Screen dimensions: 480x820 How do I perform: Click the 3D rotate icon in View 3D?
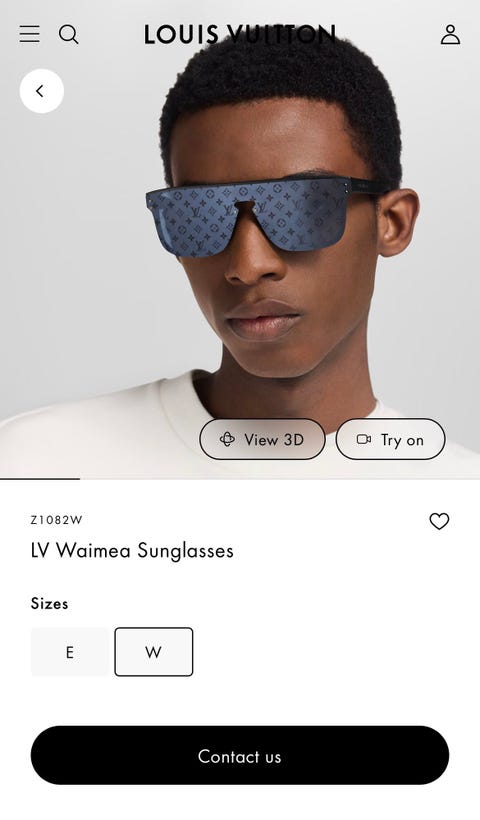(x=227, y=439)
